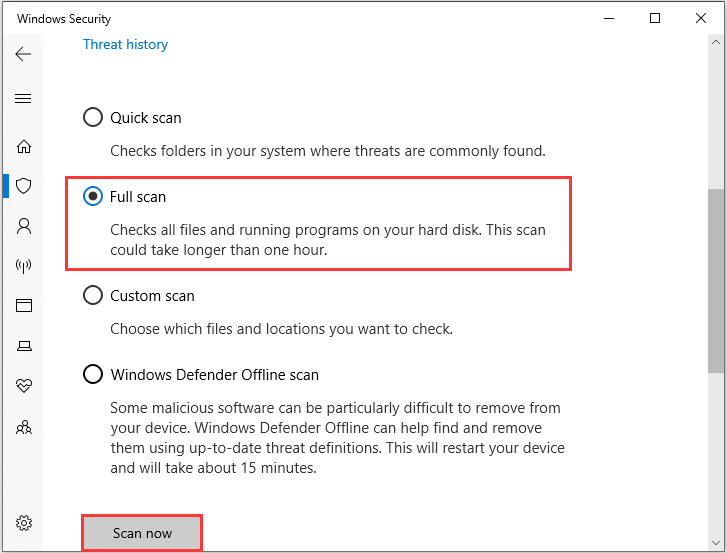The height and width of the screenshot is (553, 727).
Task: Open Settings gear icon in sidebar
Action: click(24, 523)
